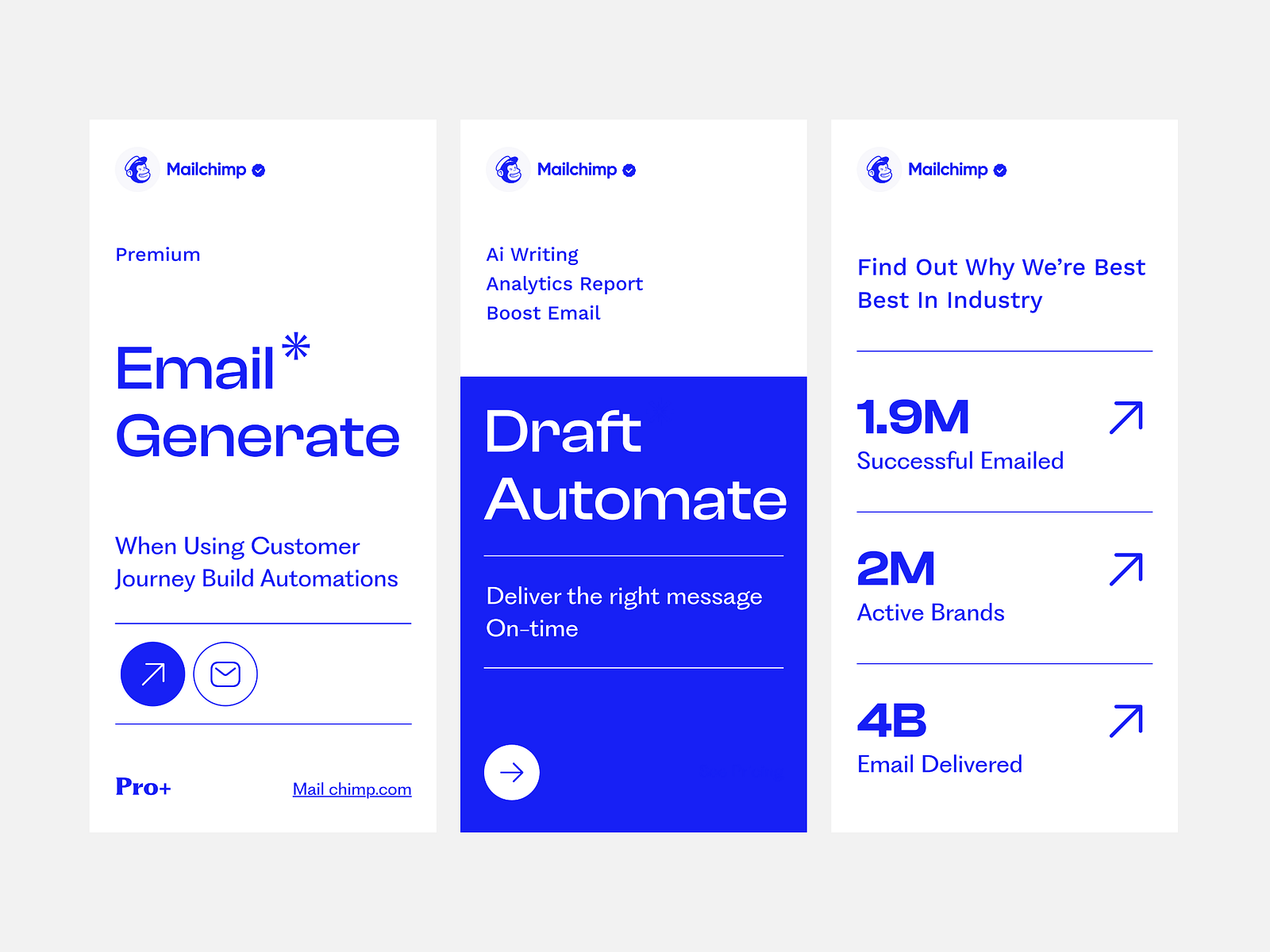
Task: Click the Mailchimp name on the Find Out Why card
Action: pos(948,169)
